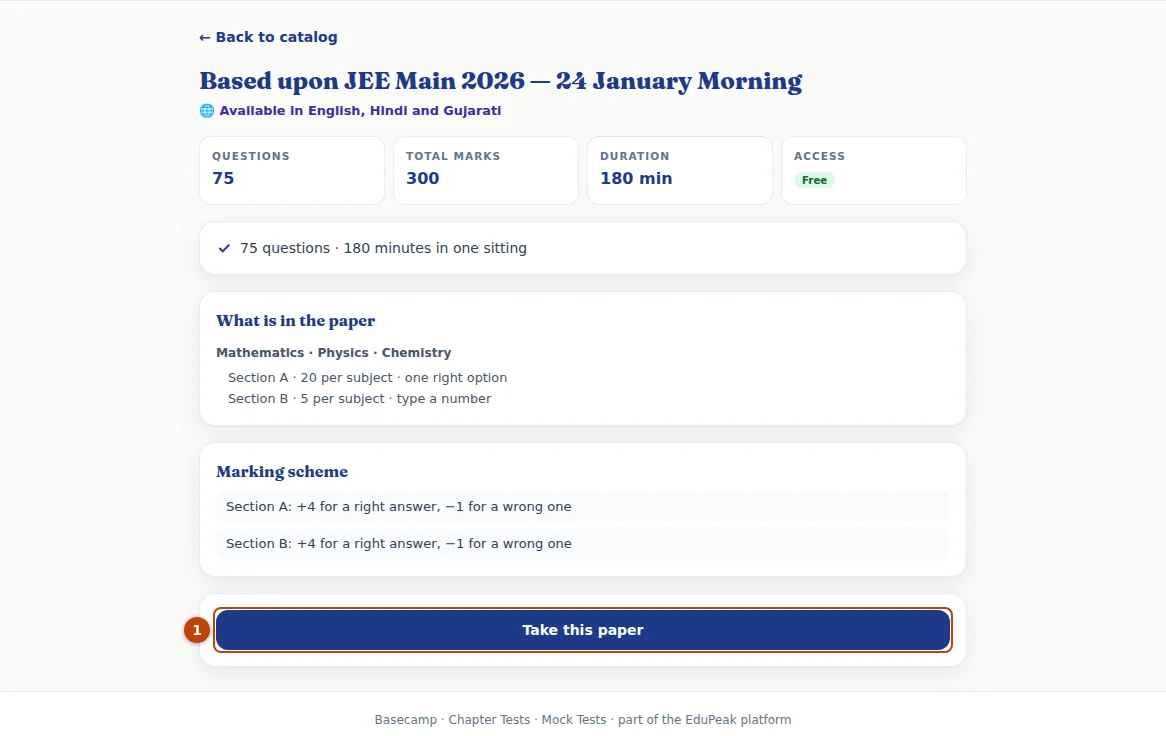Click the footer text mentioning EduPeak platform
Viewport: 1166px width, 736px height.
pyautogui.click(x=583, y=720)
